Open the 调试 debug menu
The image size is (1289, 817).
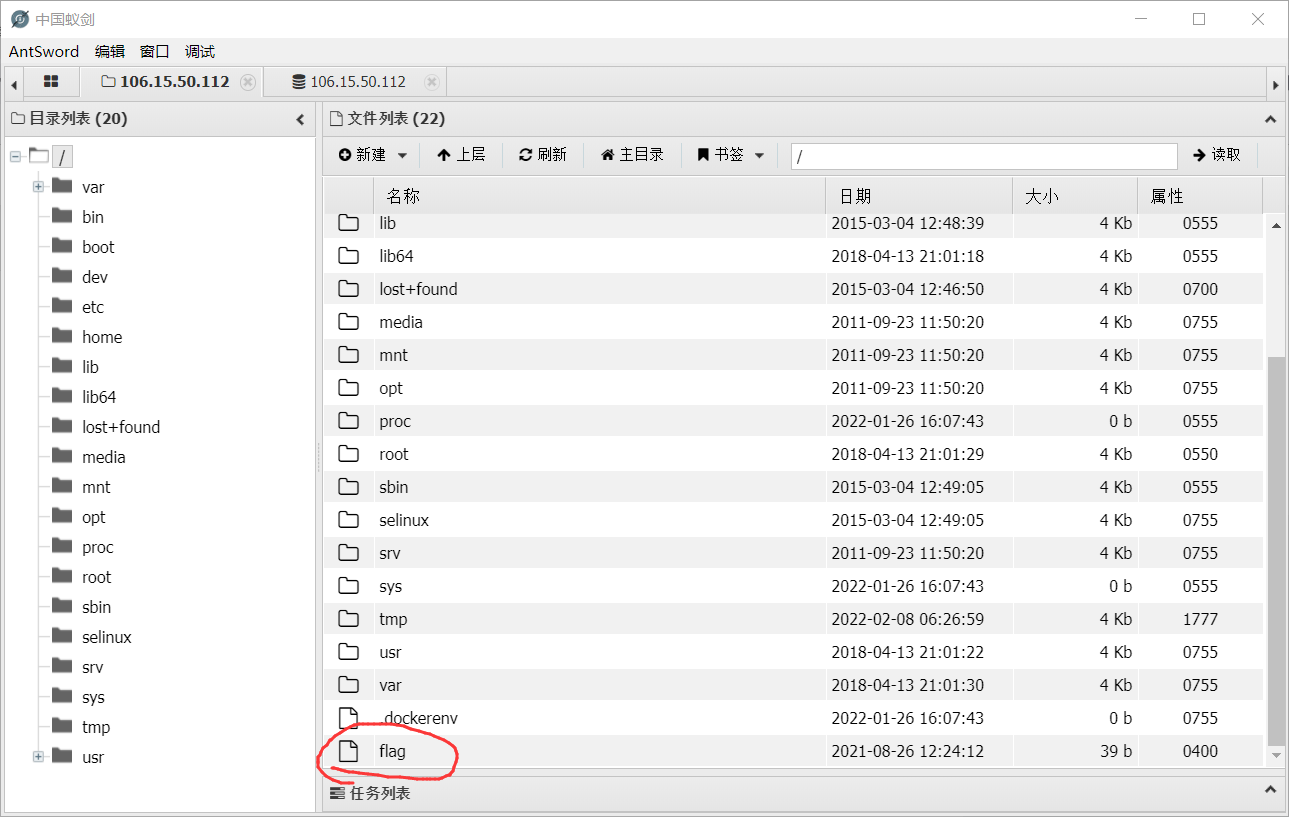(x=198, y=51)
